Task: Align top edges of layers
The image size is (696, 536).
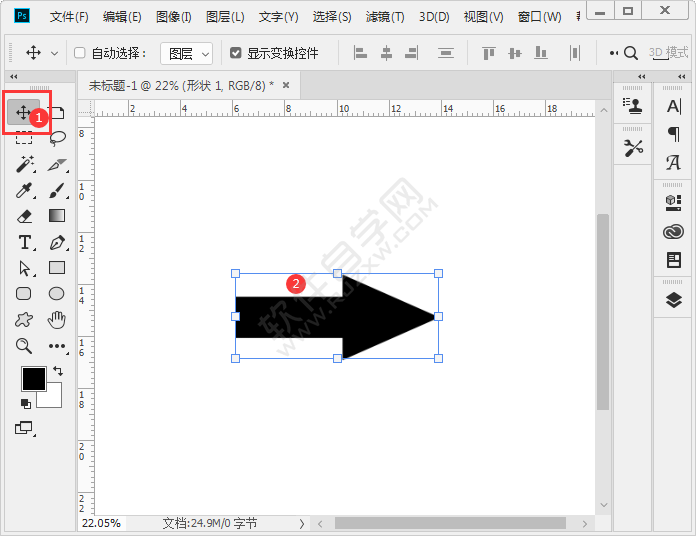Action: pos(488,53)
